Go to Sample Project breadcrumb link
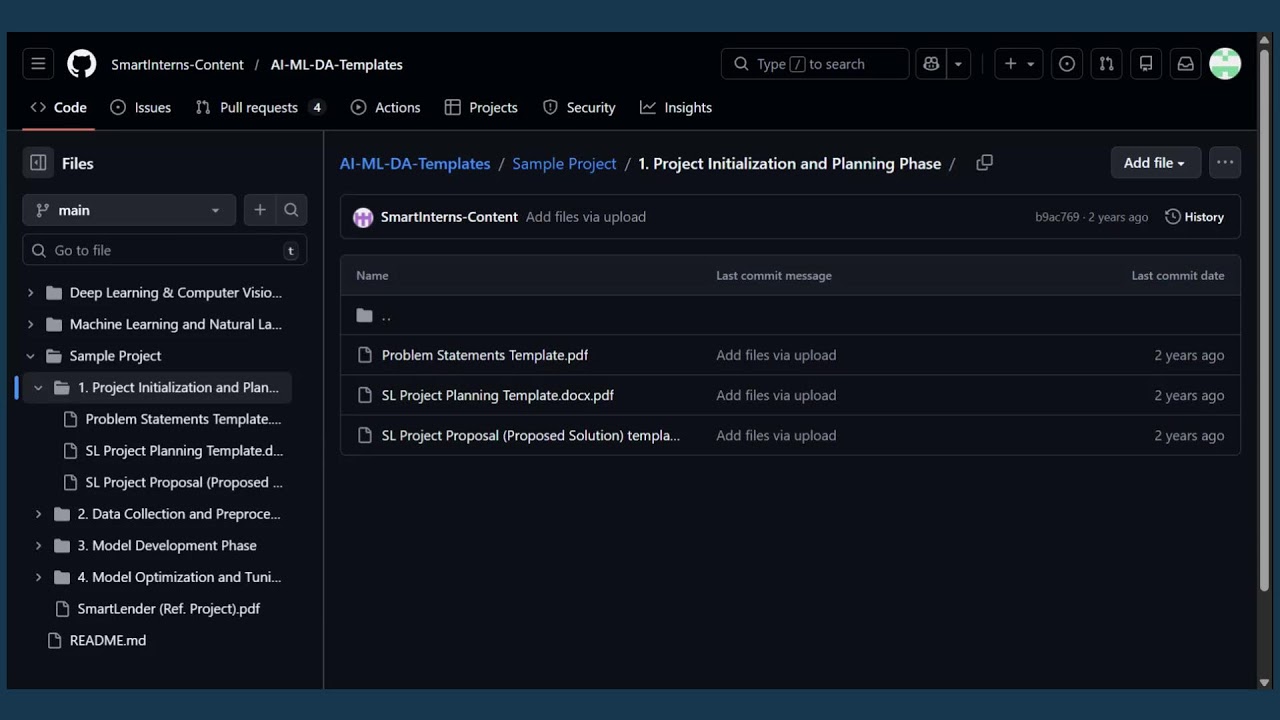 point(564,163)
